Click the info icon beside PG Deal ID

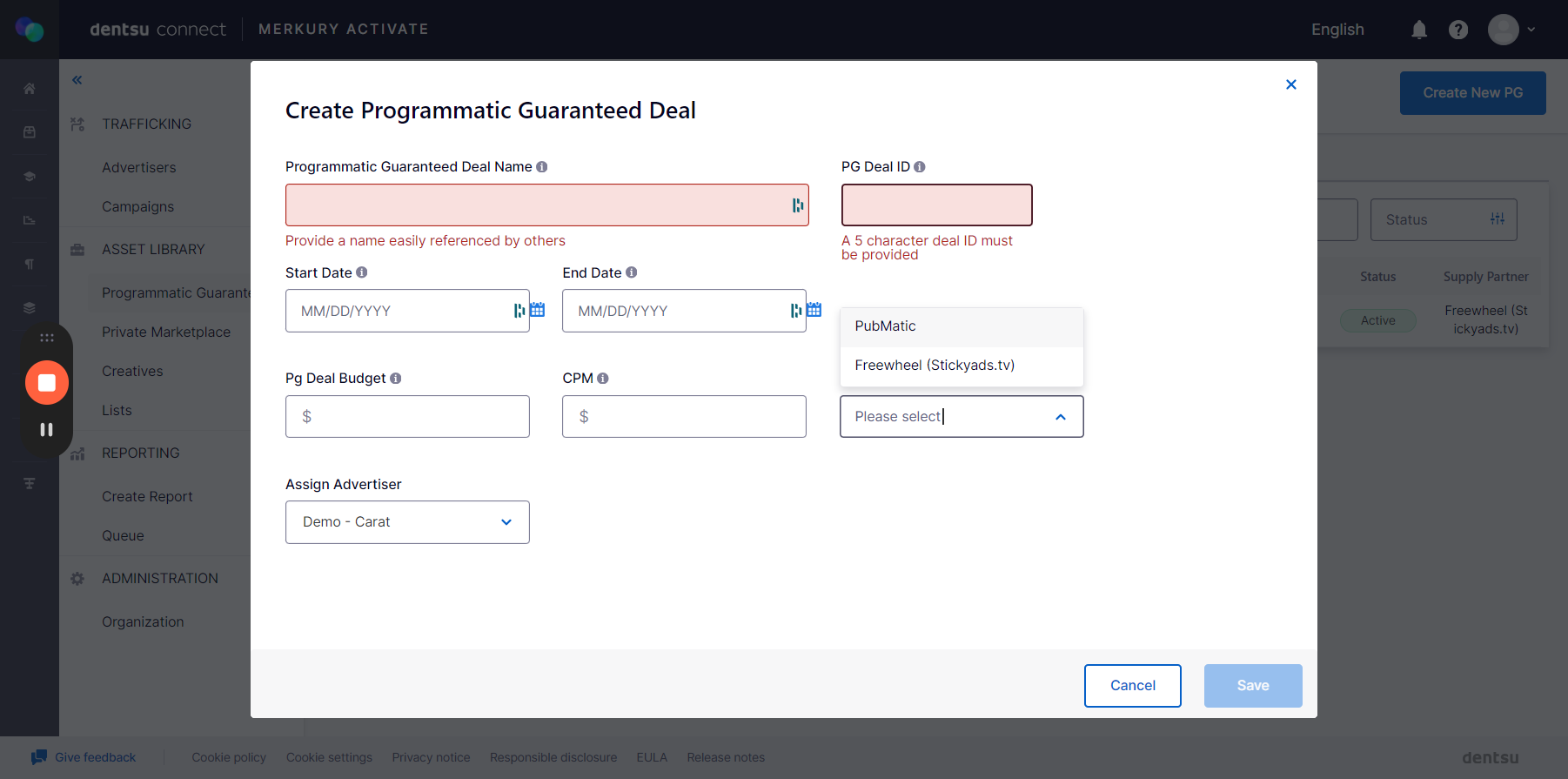(920, 166)
